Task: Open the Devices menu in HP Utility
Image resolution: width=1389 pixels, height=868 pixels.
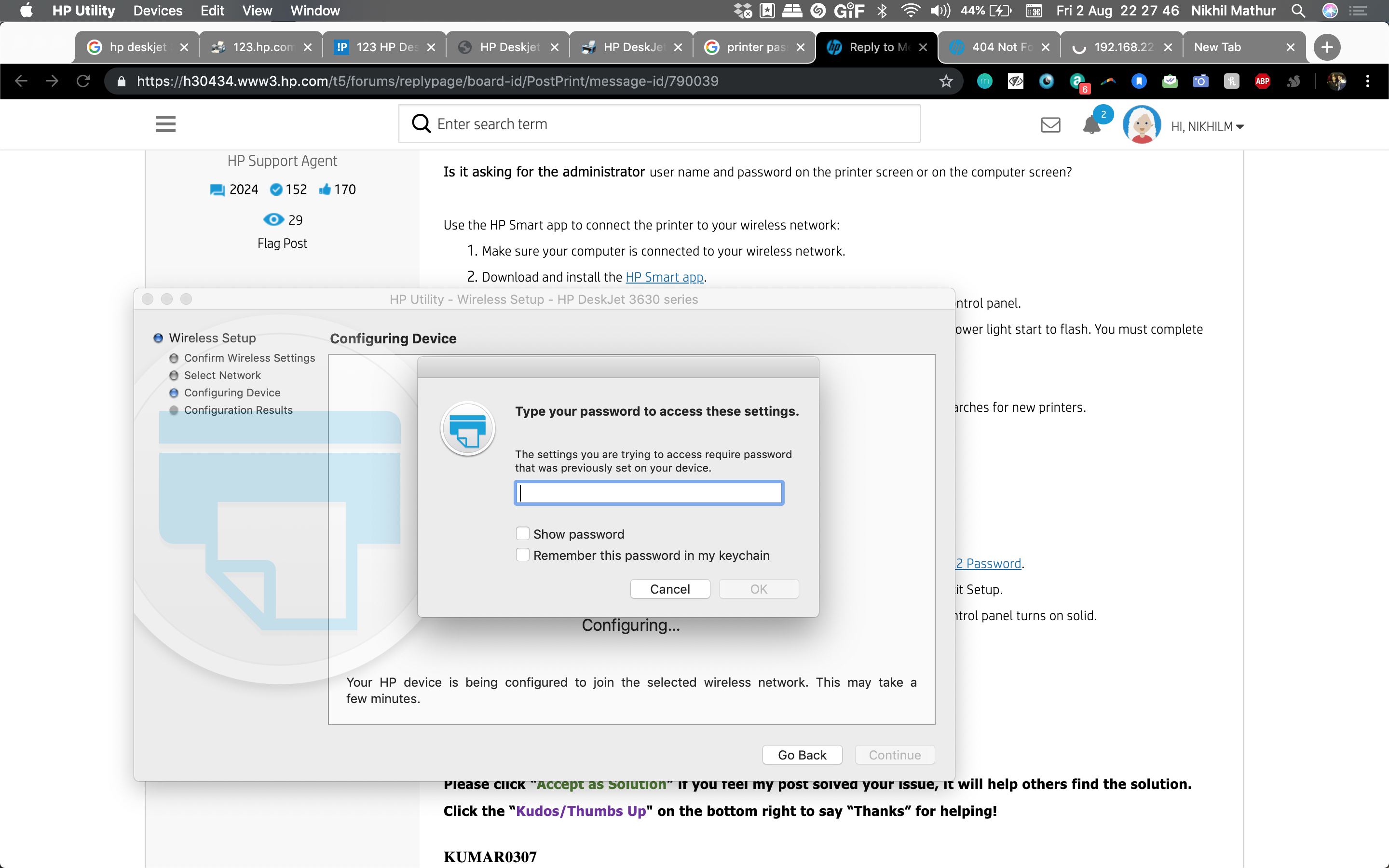Action: [157, 11]
